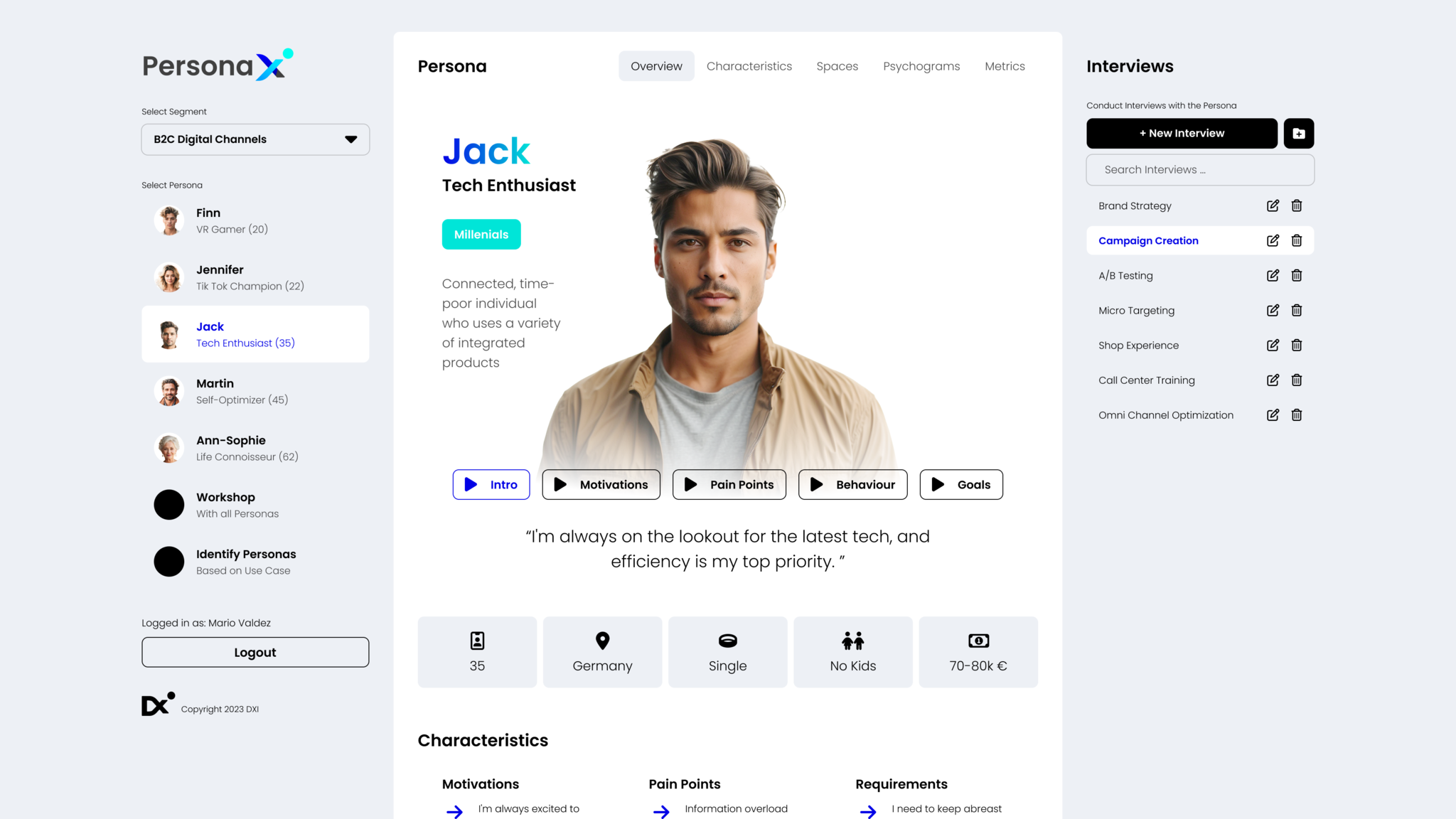Play the Pain Points clip
Screen dimensions: 1456x819
[x=729, y=484]
